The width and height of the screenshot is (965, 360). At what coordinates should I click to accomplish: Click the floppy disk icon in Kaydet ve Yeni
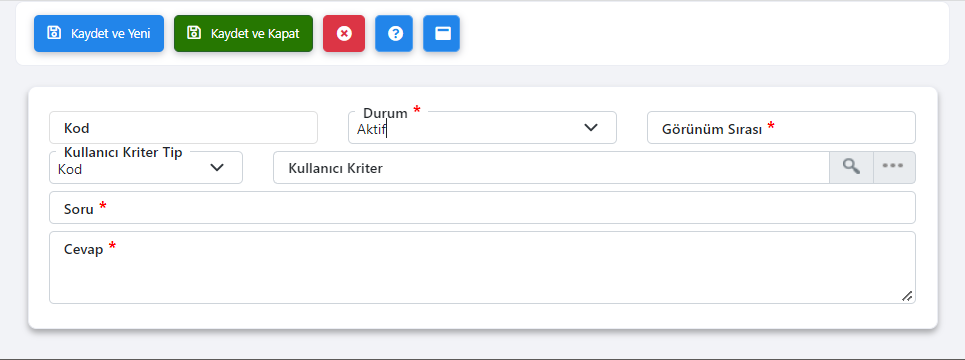pyautogui.click(x=54, y=33)
